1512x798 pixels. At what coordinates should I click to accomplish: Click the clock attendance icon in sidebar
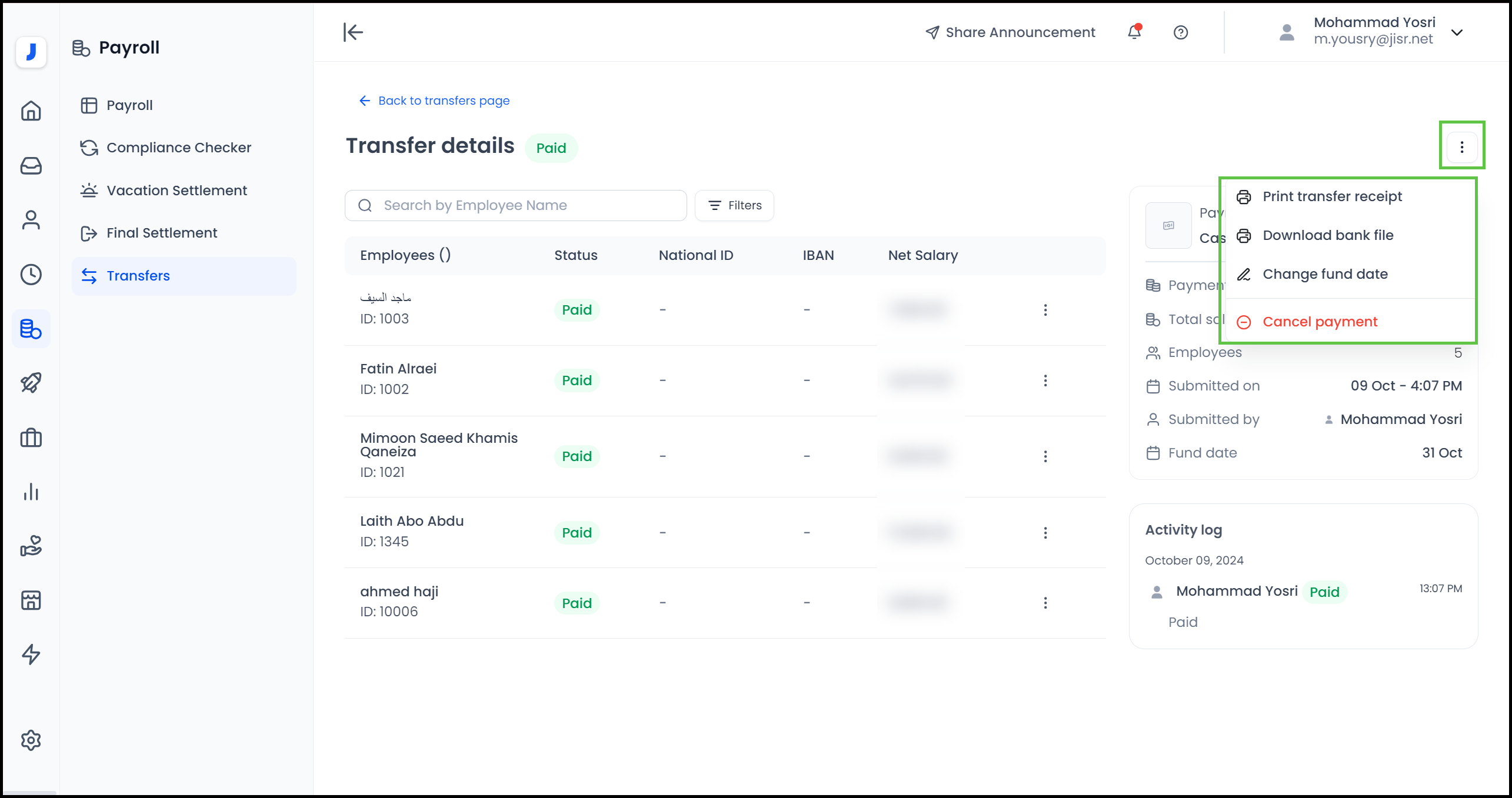(x=31, y=275)
